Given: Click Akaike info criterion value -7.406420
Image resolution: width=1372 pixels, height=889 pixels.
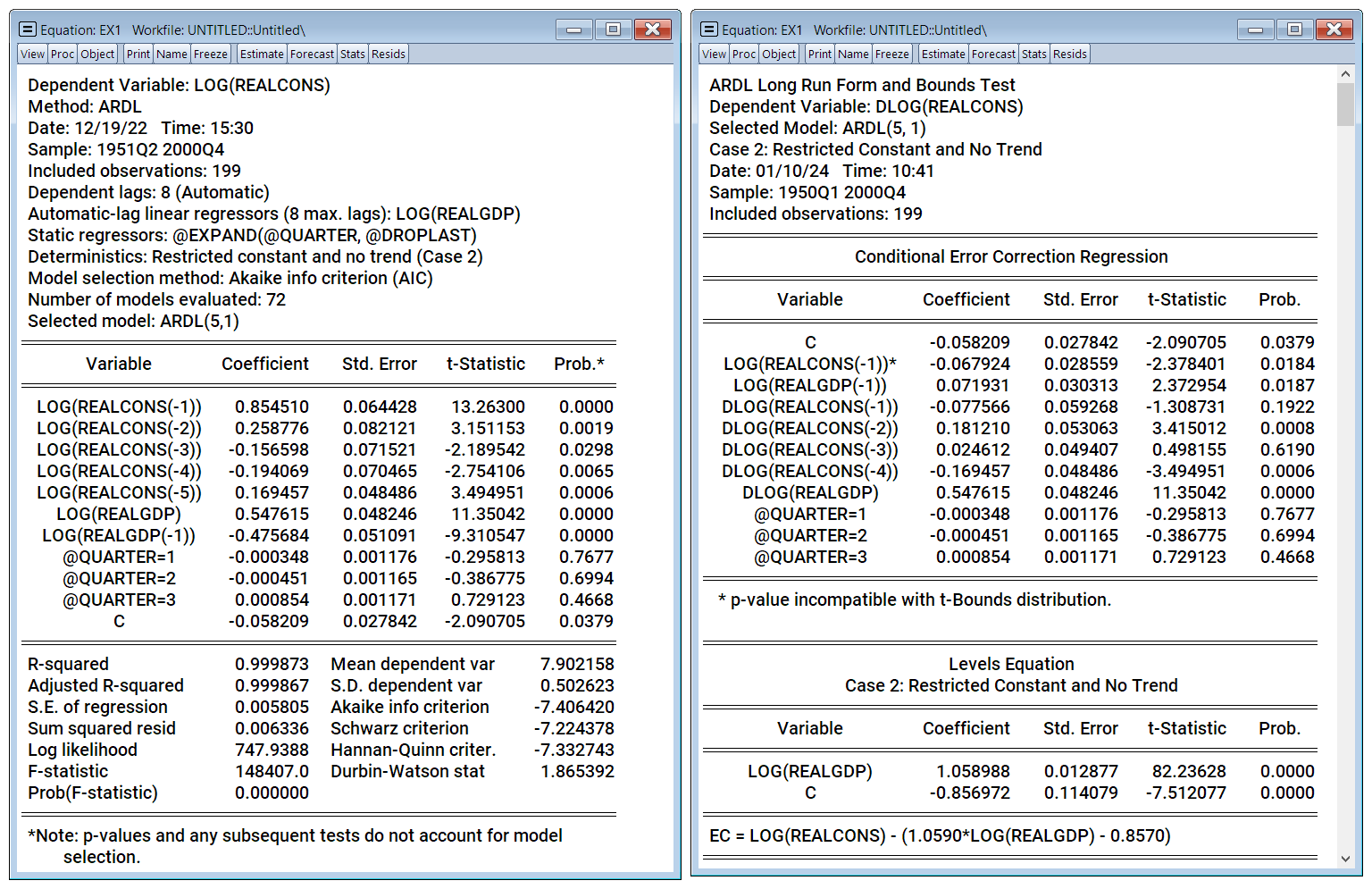Looking at the screenshot, I should coord(573,707).
